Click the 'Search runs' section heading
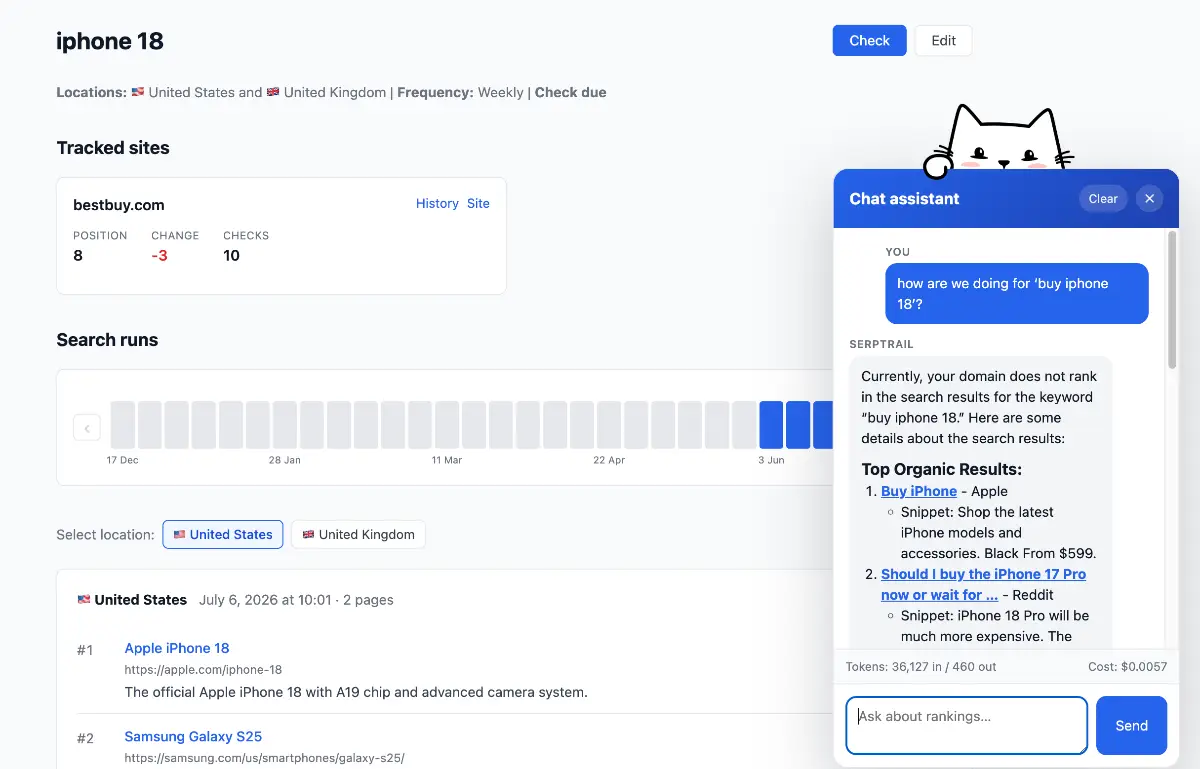This screenshot has height=769, width=1200. 107,340
